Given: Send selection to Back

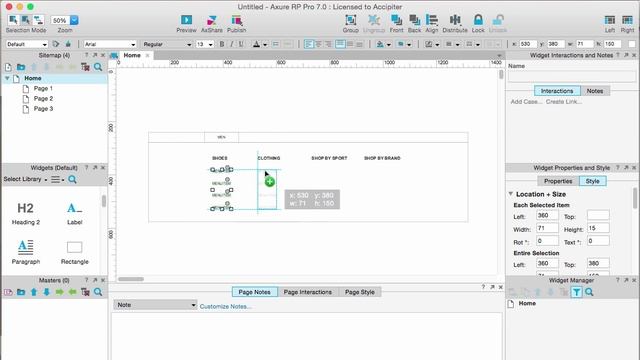Looking at the screenshot, I should [414, 23].
